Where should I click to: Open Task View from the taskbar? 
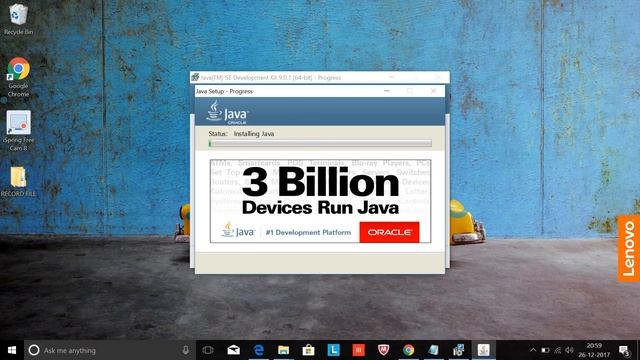[x=208, y=350]
